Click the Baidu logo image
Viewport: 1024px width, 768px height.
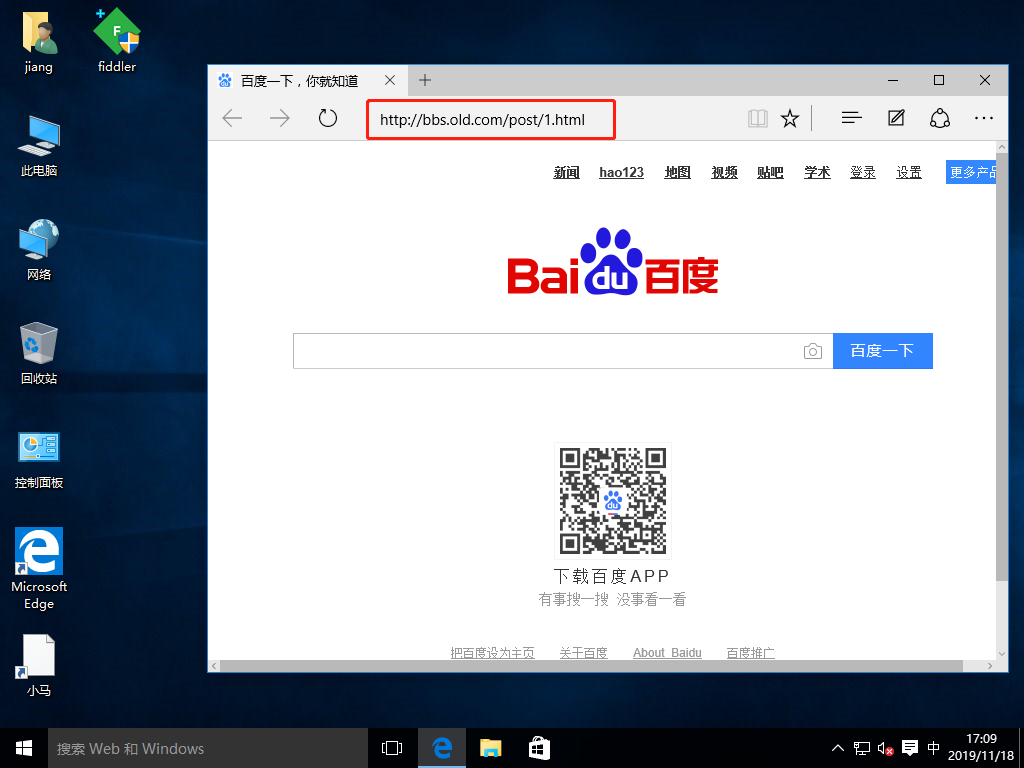click(x=613, y=262)
